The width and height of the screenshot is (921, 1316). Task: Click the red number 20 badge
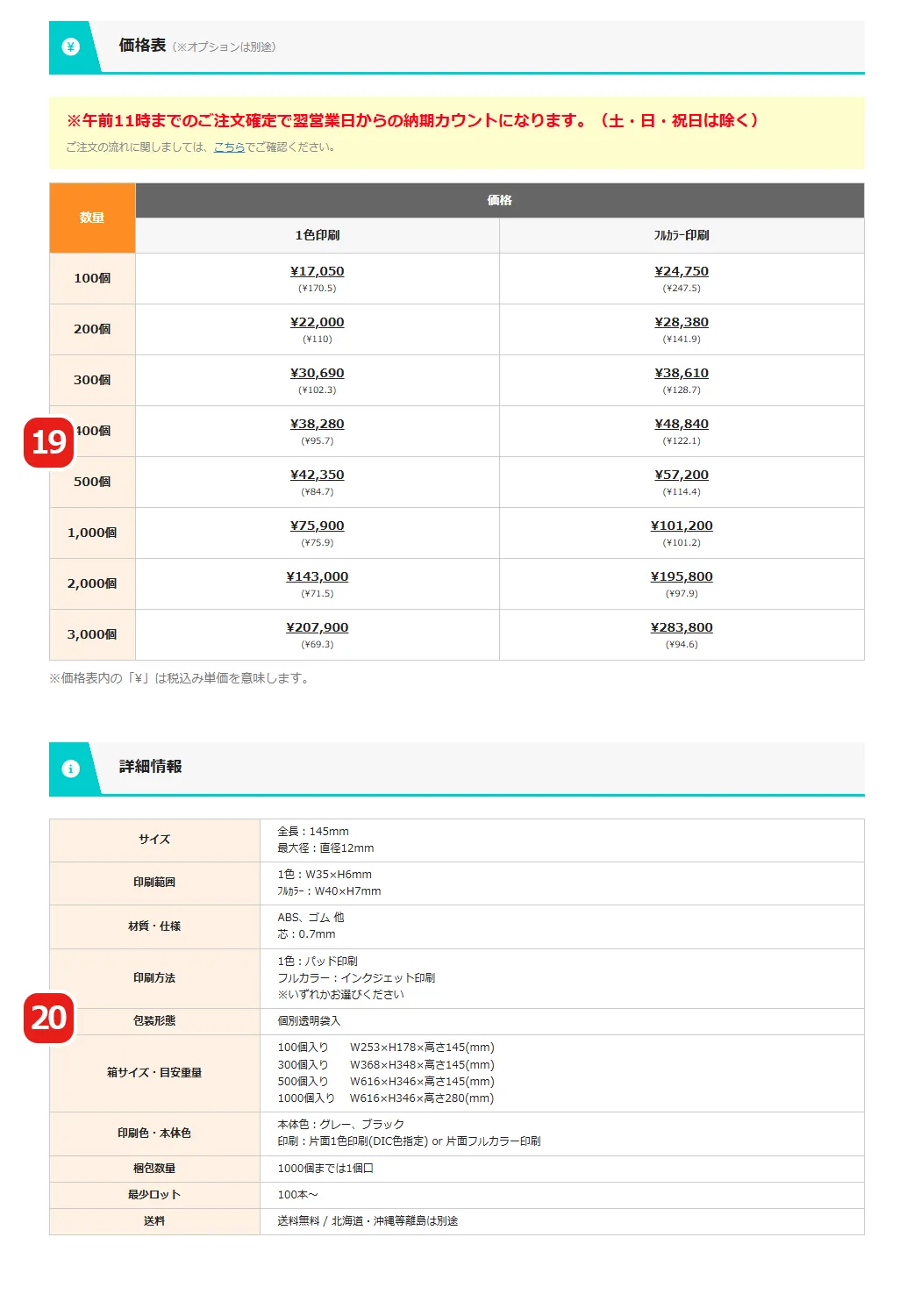(49, 1018)
